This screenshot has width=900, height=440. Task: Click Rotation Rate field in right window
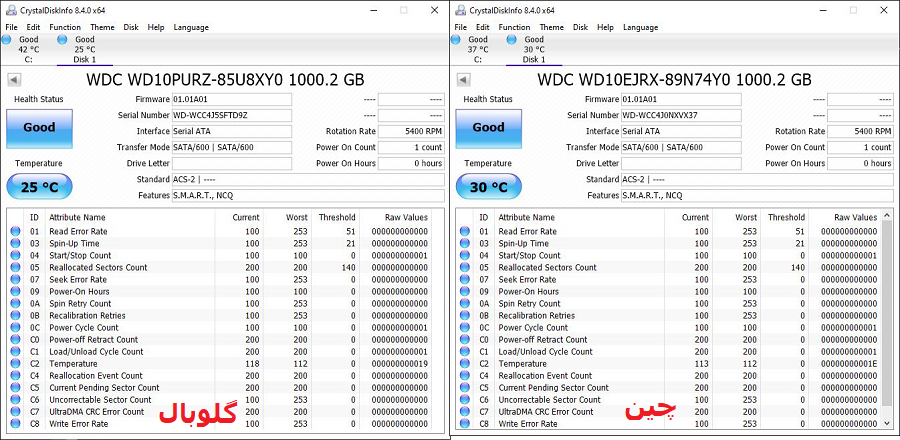860,131
